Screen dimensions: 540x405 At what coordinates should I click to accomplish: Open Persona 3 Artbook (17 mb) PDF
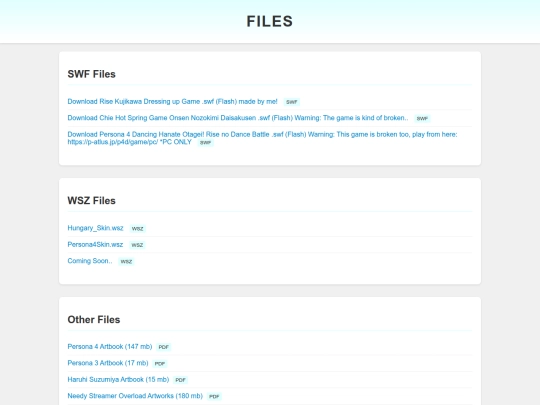[x=108, y=363]
